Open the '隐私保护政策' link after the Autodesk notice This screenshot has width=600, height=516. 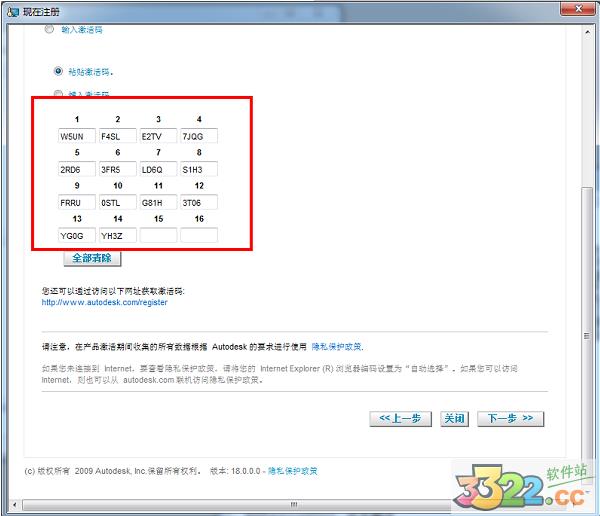point(337,347)
